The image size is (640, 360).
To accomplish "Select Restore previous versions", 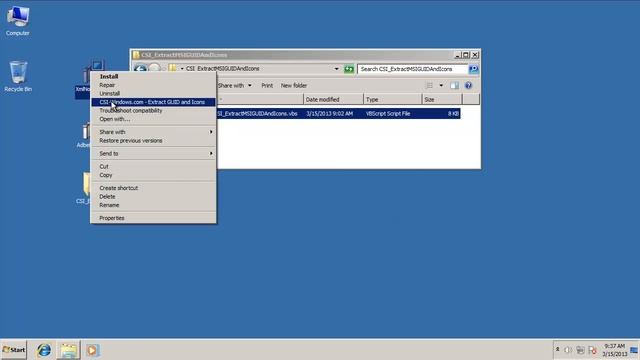I will coord(153,140).
